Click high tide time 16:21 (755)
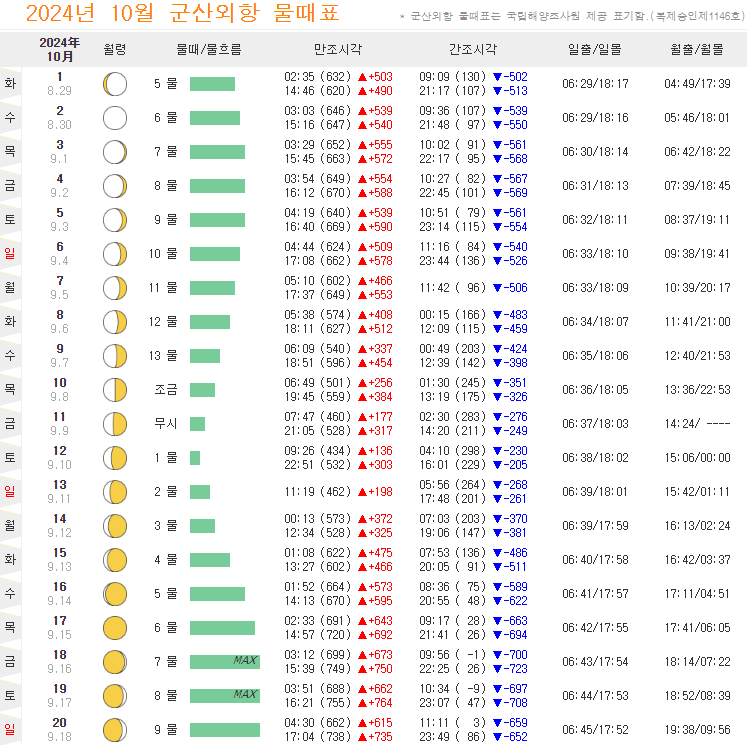 point(317,703)
